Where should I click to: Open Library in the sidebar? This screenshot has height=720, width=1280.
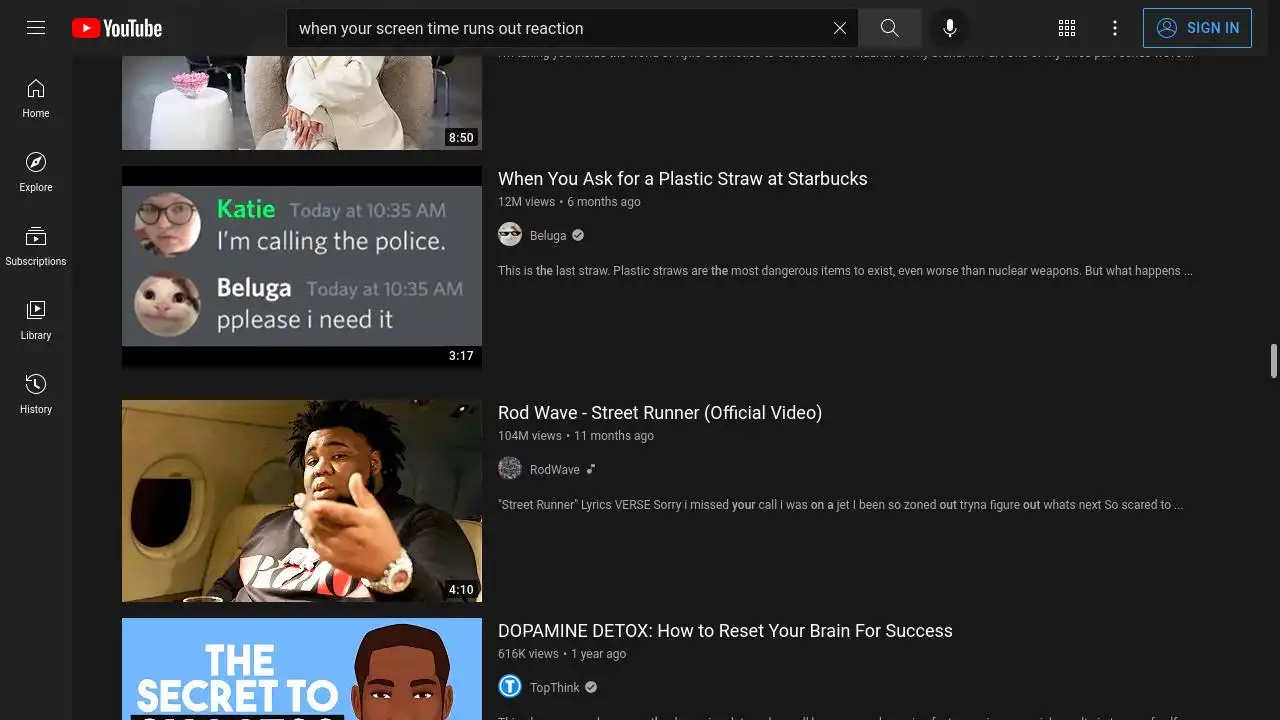click(36, 320)
